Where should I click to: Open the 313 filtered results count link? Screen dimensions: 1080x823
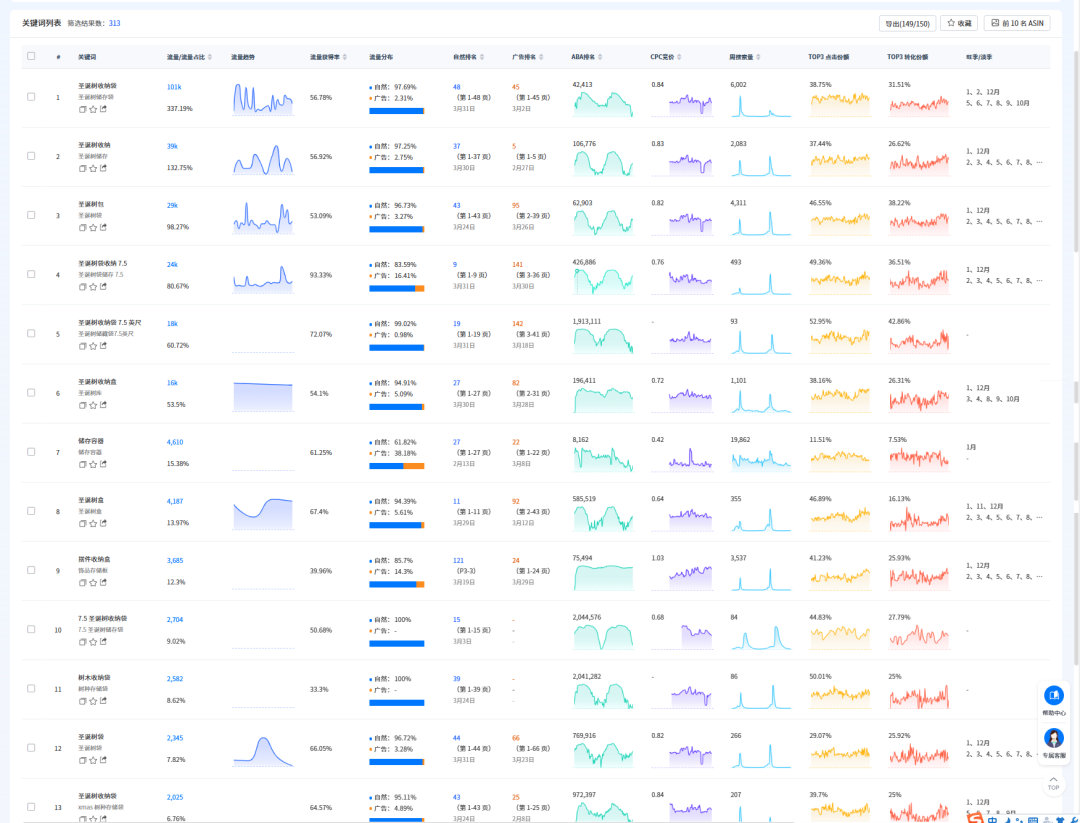[114, 23]
